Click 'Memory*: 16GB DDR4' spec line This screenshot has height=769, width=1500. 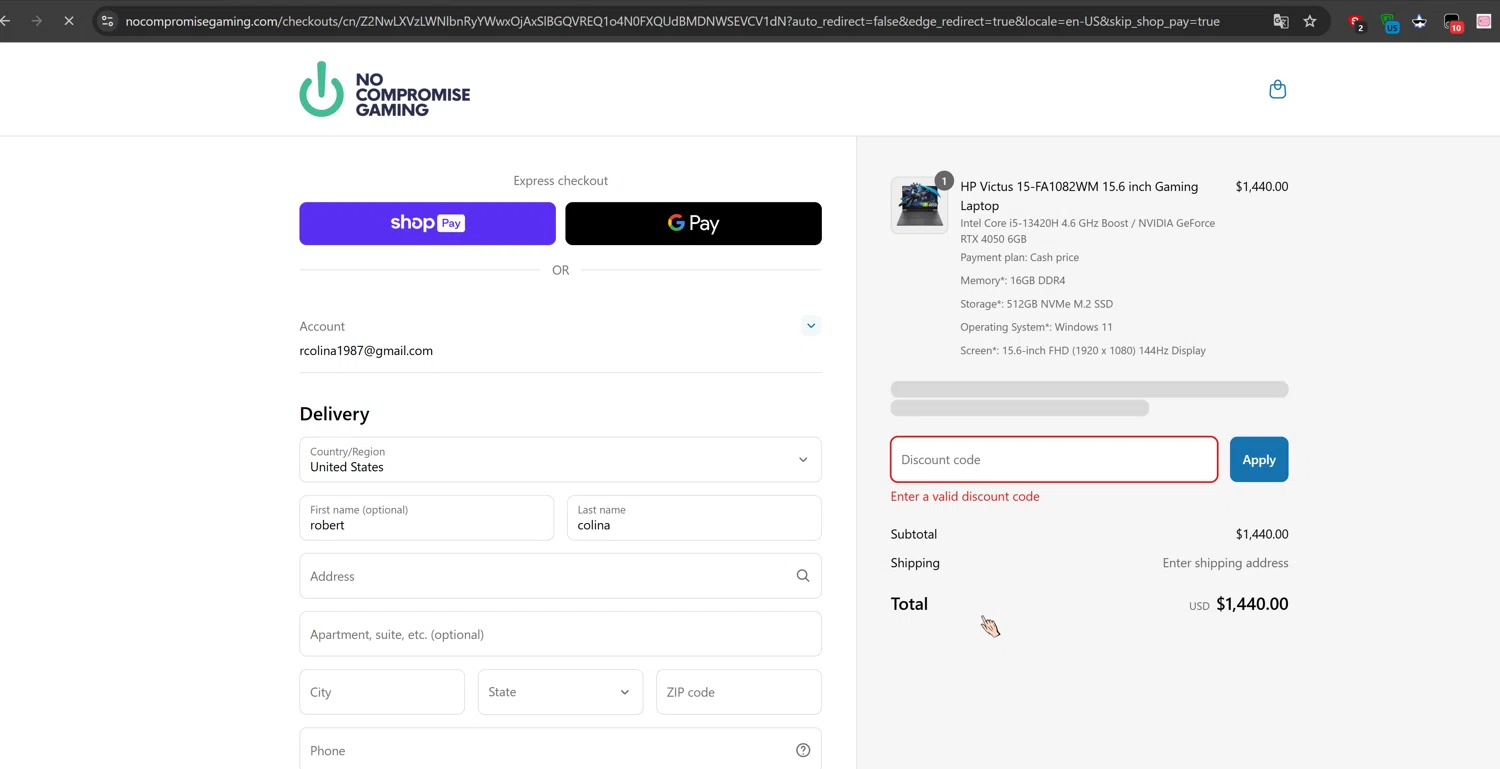(1012, 281)
